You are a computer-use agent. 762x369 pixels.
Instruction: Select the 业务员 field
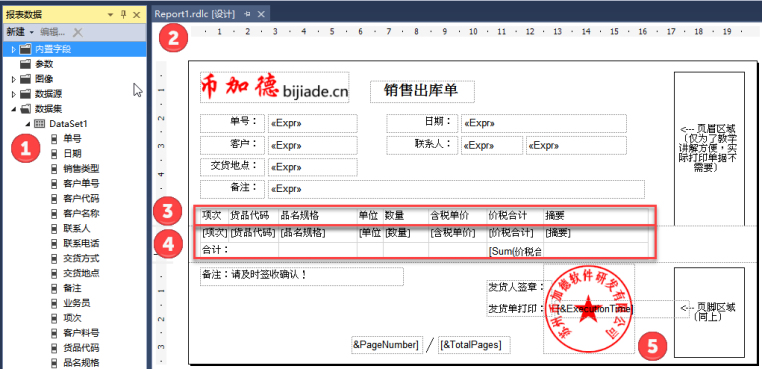77,303
